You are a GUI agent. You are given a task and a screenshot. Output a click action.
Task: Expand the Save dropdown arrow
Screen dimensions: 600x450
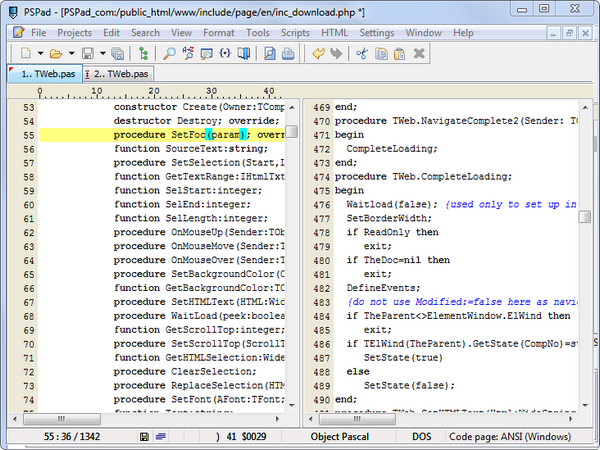point(103,53)
